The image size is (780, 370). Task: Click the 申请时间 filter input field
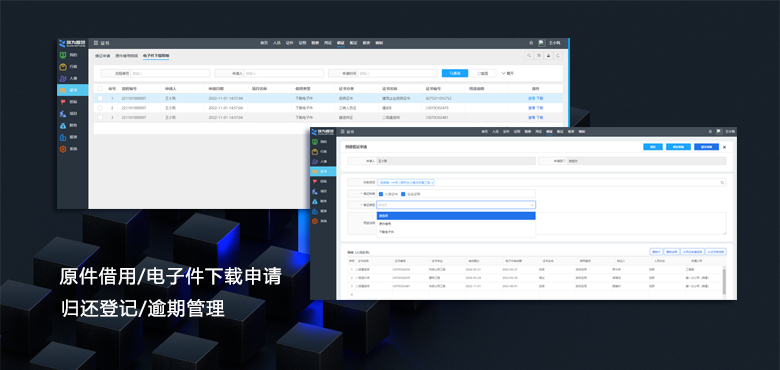tap(397, 73)
